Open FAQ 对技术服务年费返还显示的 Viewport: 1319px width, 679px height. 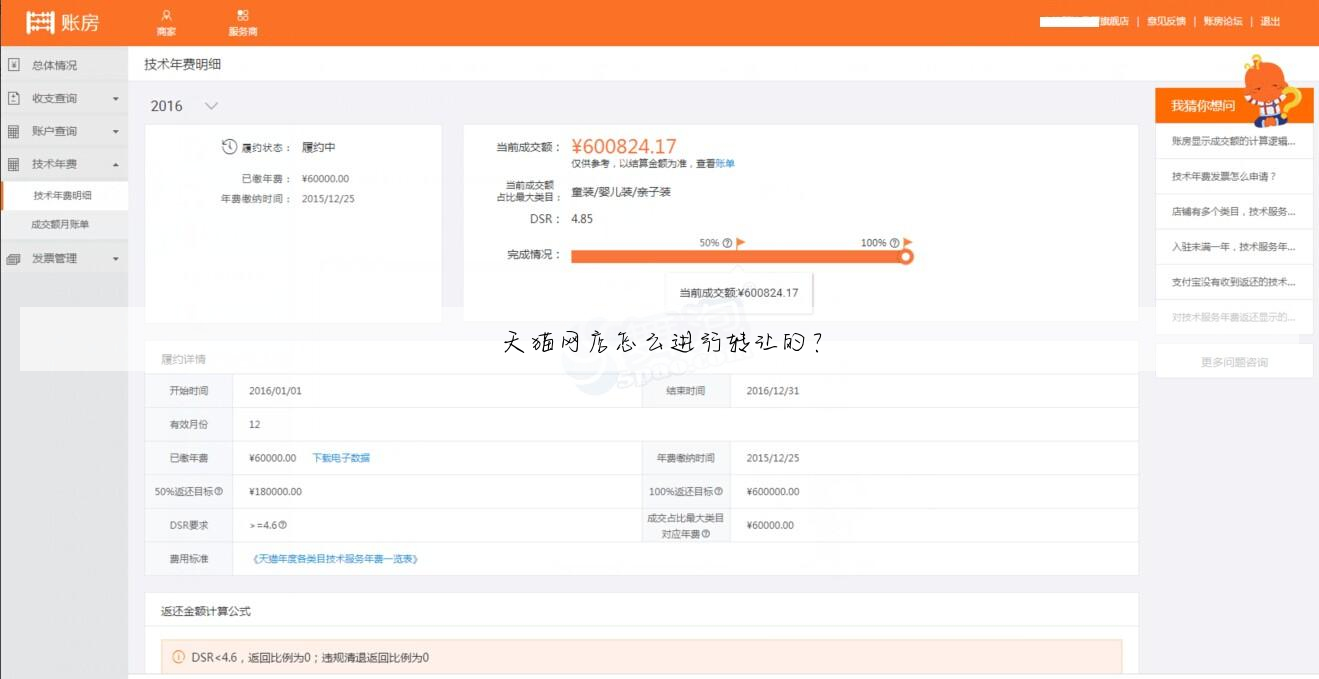pyautogui.click(x=1234, y=317)
